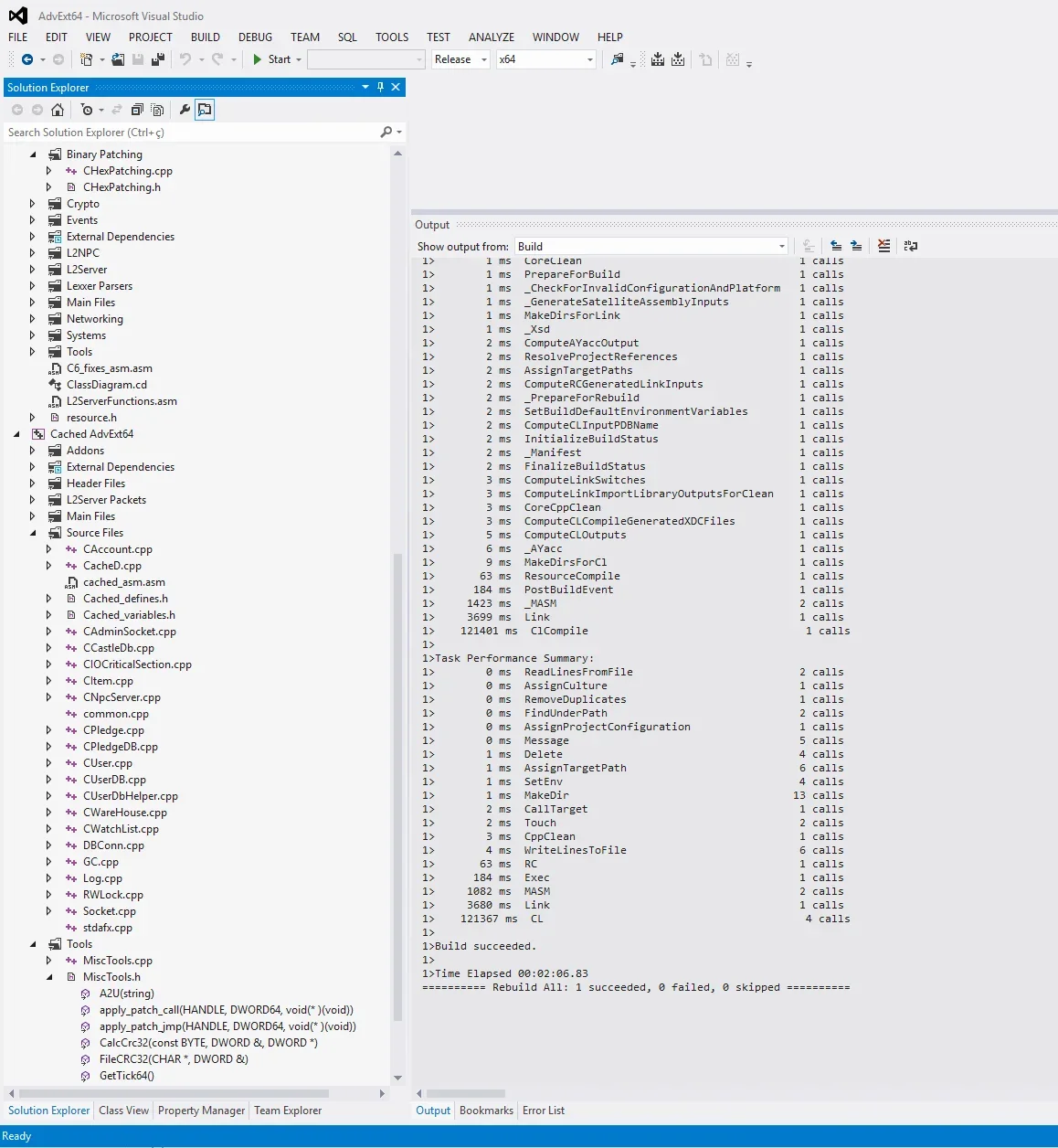The width and height of the screenshot is (1058, 1148).
Task: Click the Solution Explorer horizontal scrollbar
Action: click(x=174, y=1093)
